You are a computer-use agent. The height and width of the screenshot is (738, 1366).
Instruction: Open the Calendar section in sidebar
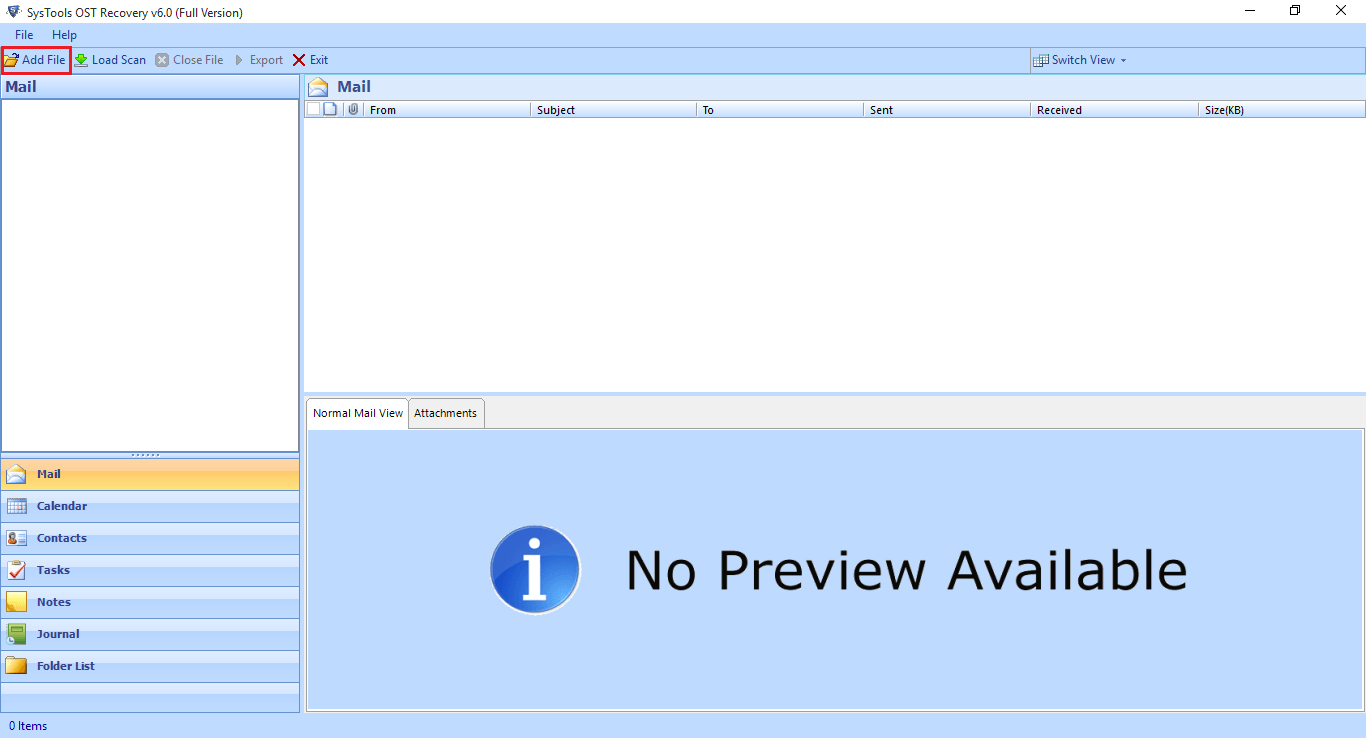pos(62,506)
